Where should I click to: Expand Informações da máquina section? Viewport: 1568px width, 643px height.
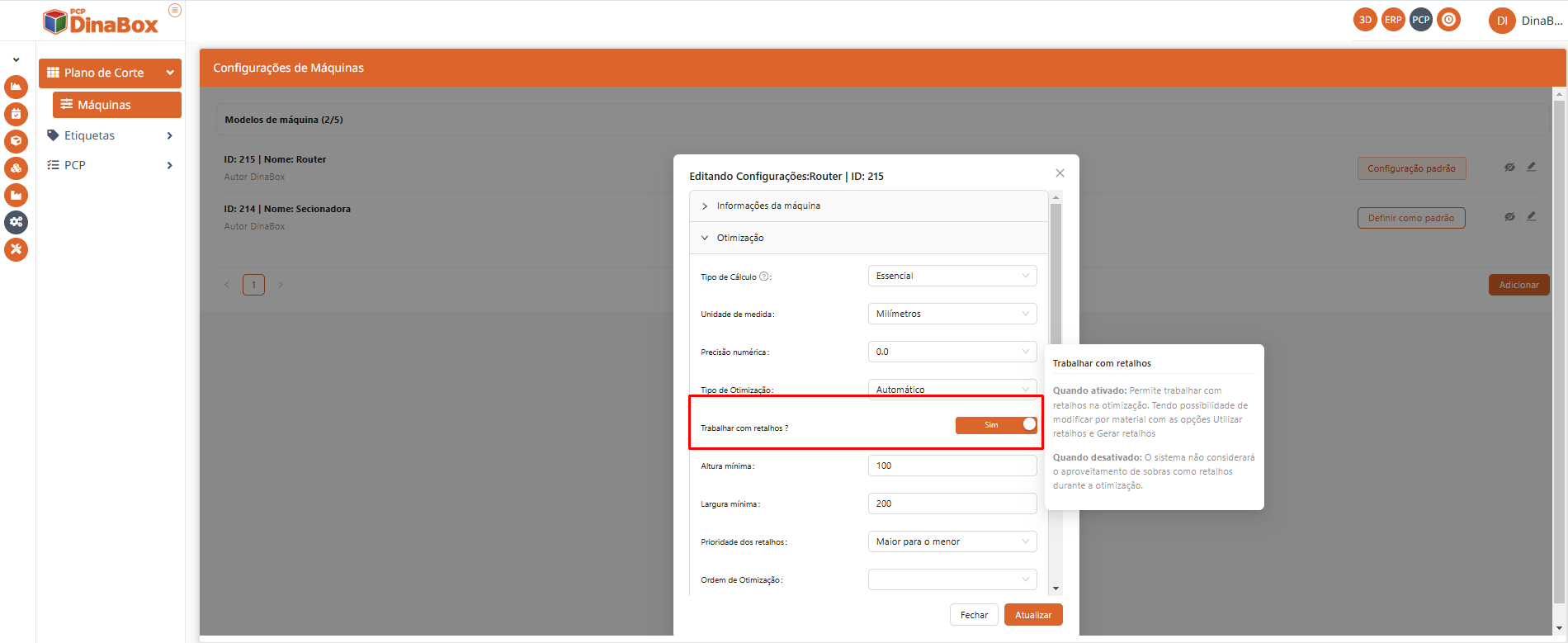click(767, 206)
